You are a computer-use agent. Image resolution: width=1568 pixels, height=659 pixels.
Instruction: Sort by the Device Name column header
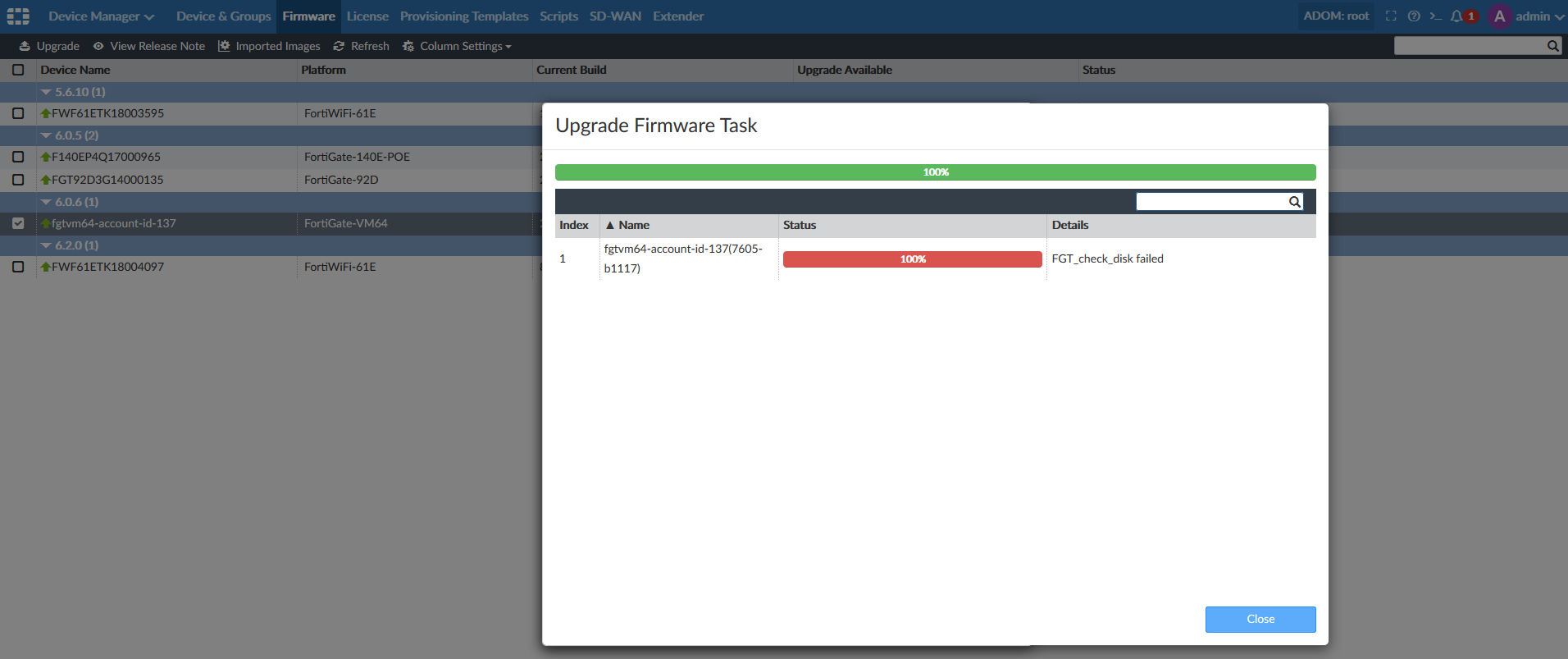pyautogui.click(x=75, y=70)
